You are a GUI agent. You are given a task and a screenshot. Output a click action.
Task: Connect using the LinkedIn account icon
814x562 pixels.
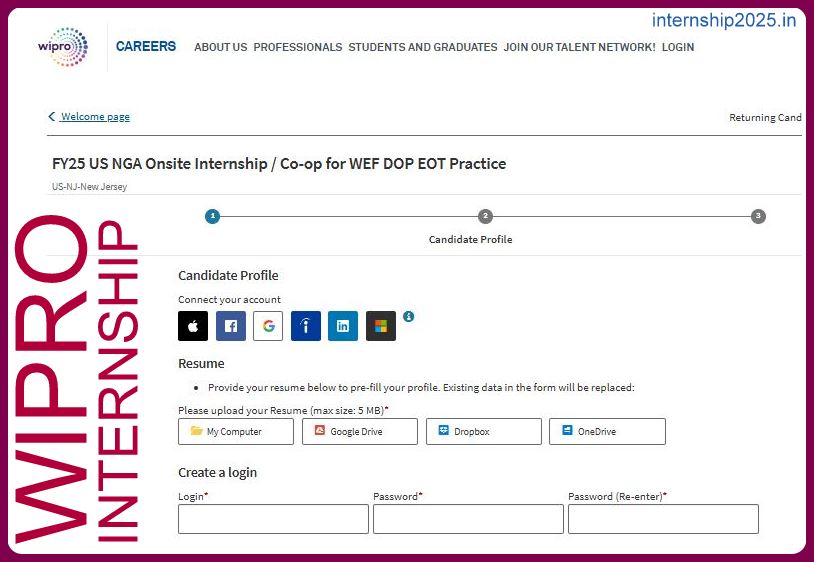pos(343,326)
